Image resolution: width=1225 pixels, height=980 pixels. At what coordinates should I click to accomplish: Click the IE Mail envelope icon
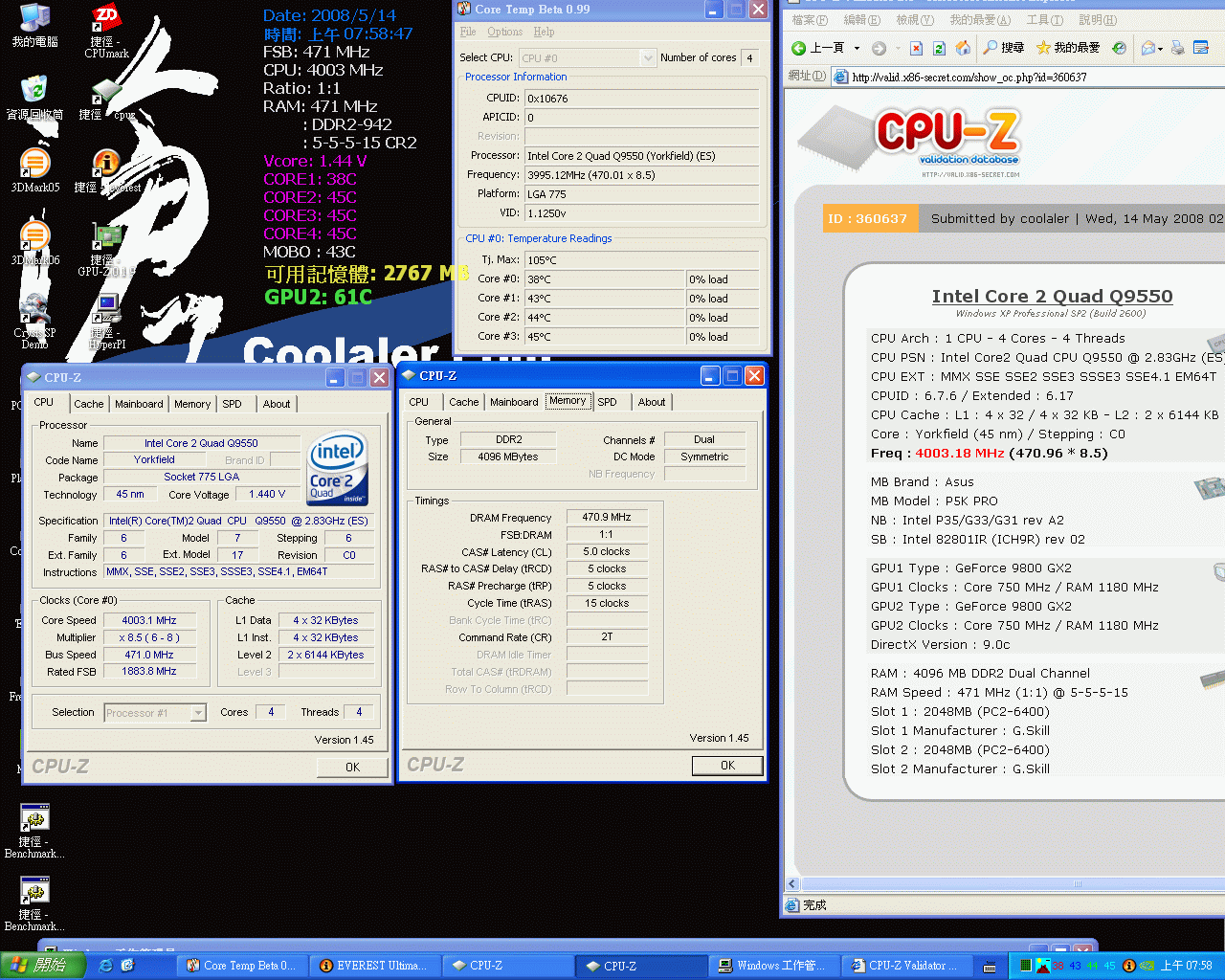pos(1147,48)
